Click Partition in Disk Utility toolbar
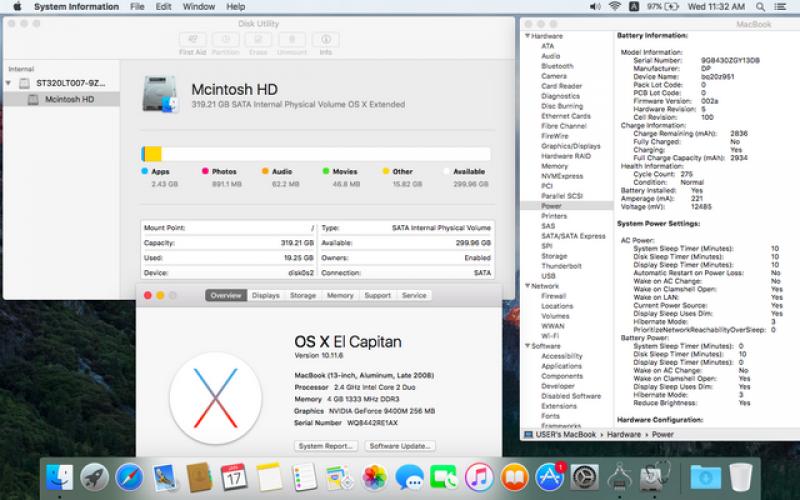Screen dimensions: 800x500 click(x=226, y=44)
